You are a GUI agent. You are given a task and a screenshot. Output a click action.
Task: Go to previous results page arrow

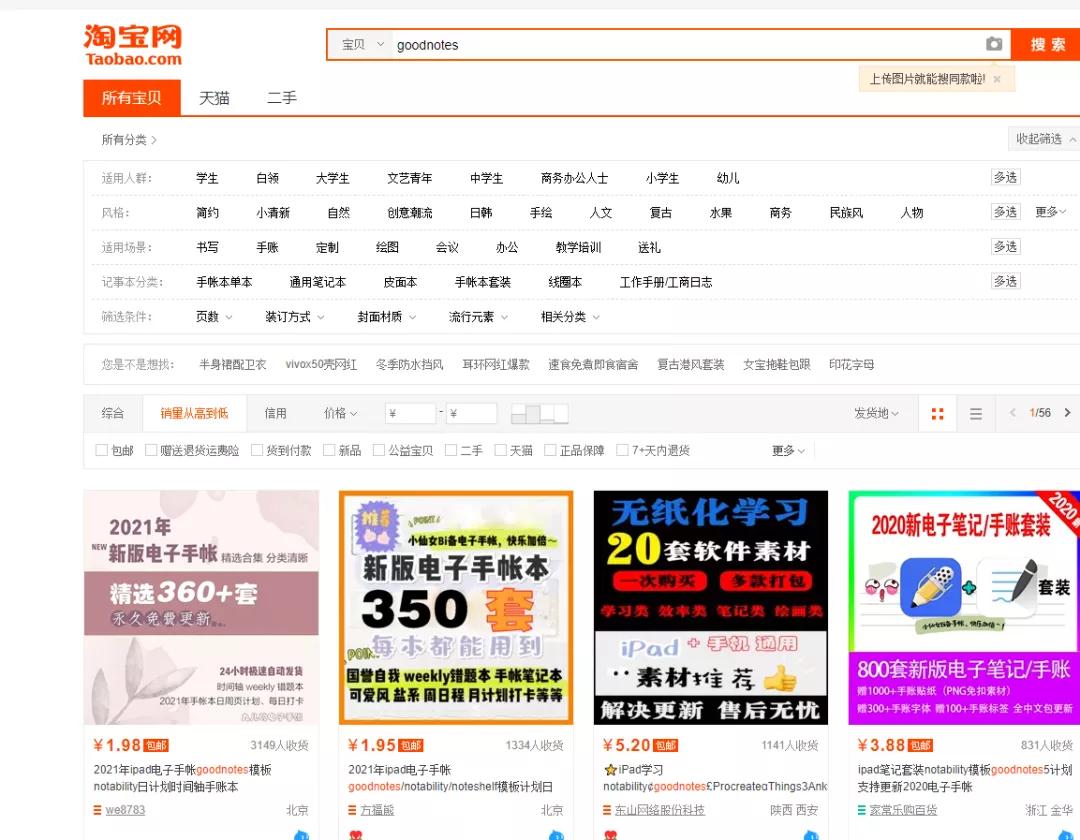click(x=1012, y=412)
